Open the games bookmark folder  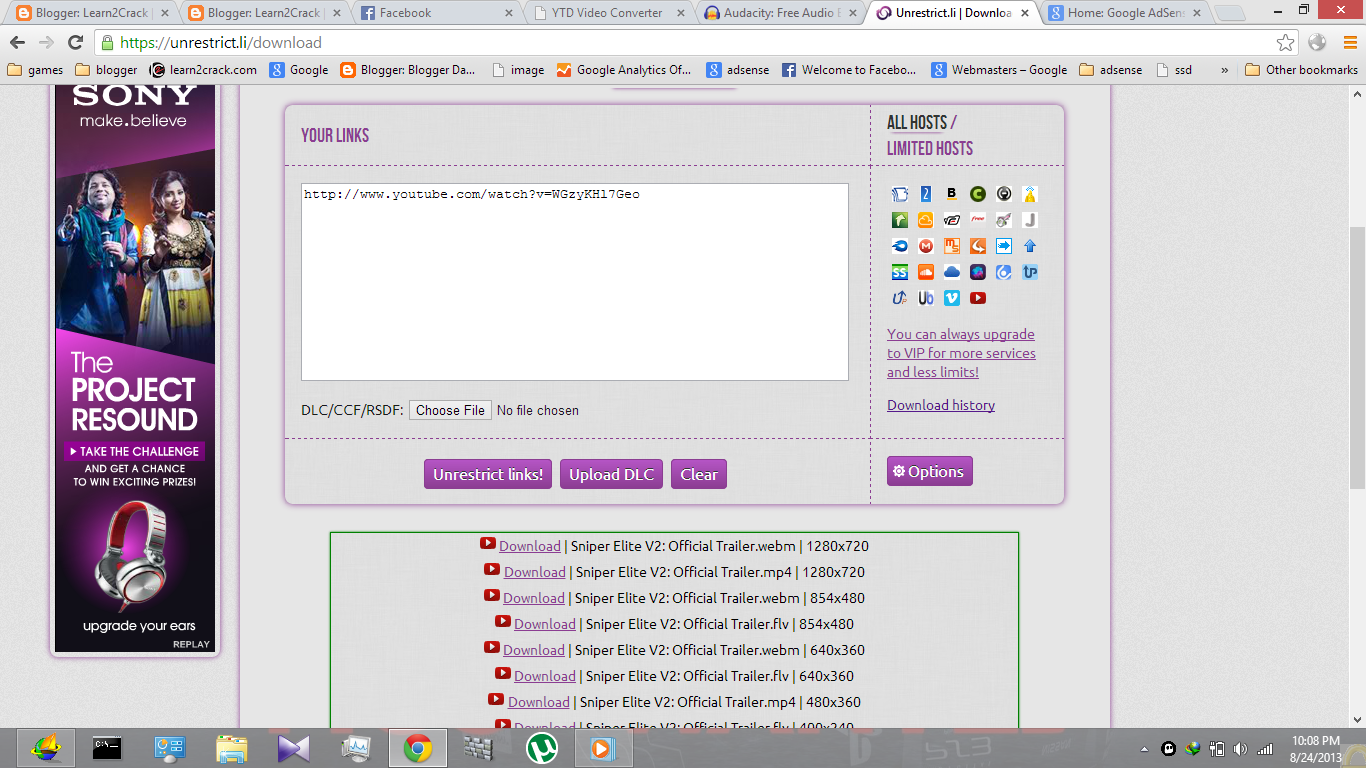point(35,70)
